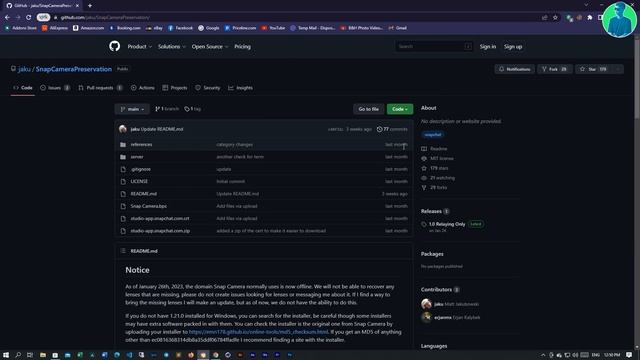The image size is (640, 360).
Task: Switch to the Projects tab
Action: (175, 88)
